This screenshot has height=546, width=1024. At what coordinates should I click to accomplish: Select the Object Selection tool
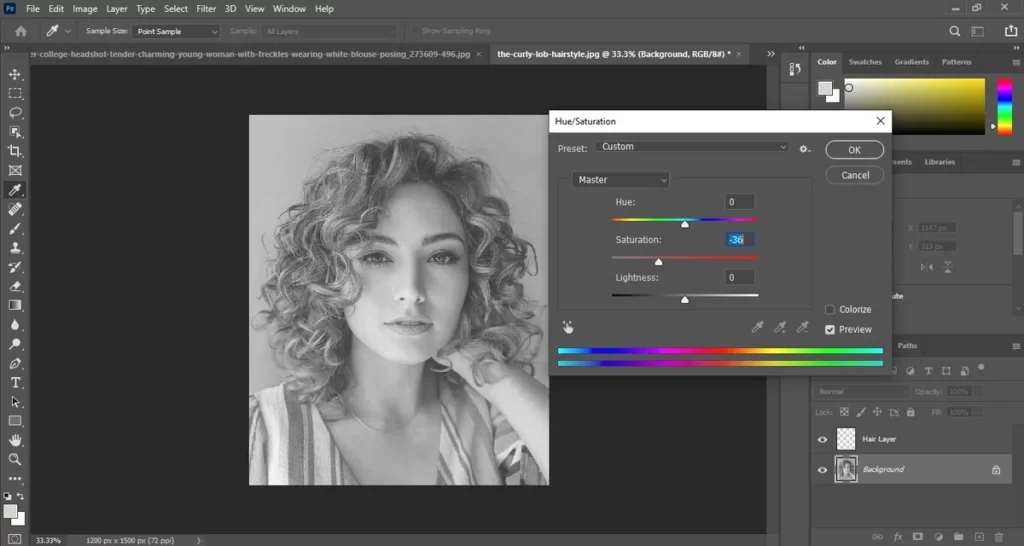click(x=15, y=132)
